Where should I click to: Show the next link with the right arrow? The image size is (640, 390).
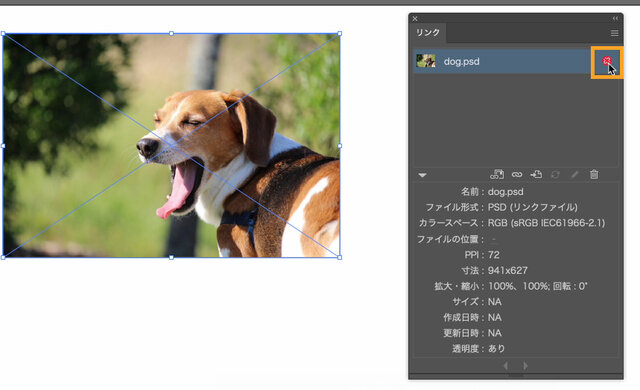[x=525, y=366]
